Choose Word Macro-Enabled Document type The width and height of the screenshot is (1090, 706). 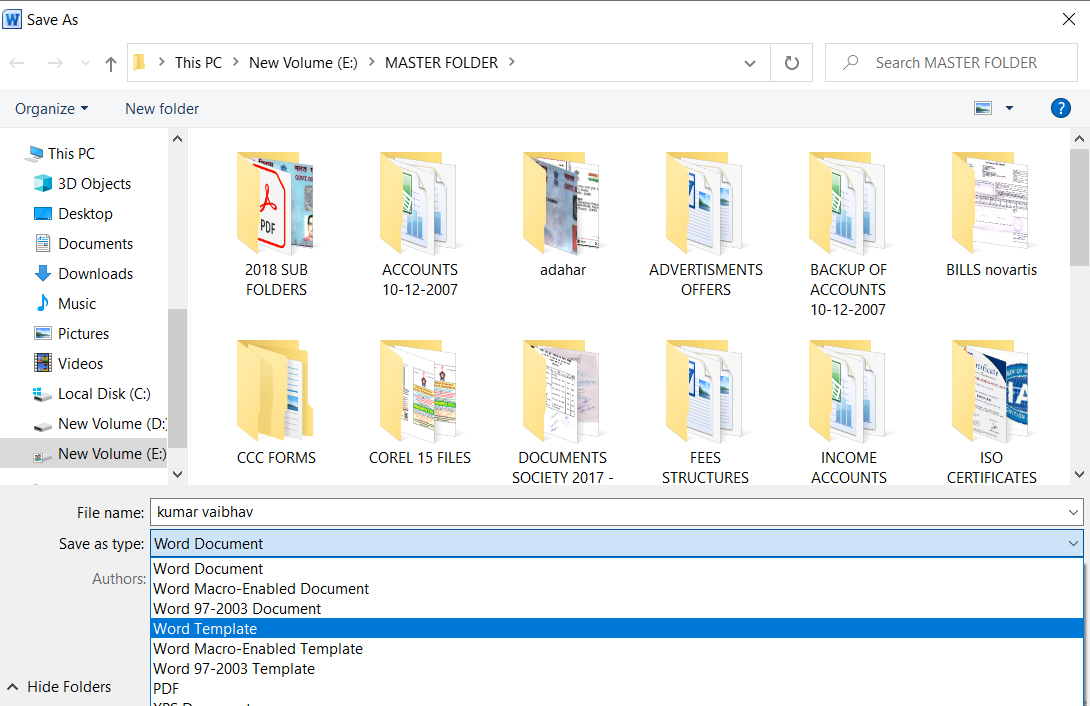click(617, 589)
